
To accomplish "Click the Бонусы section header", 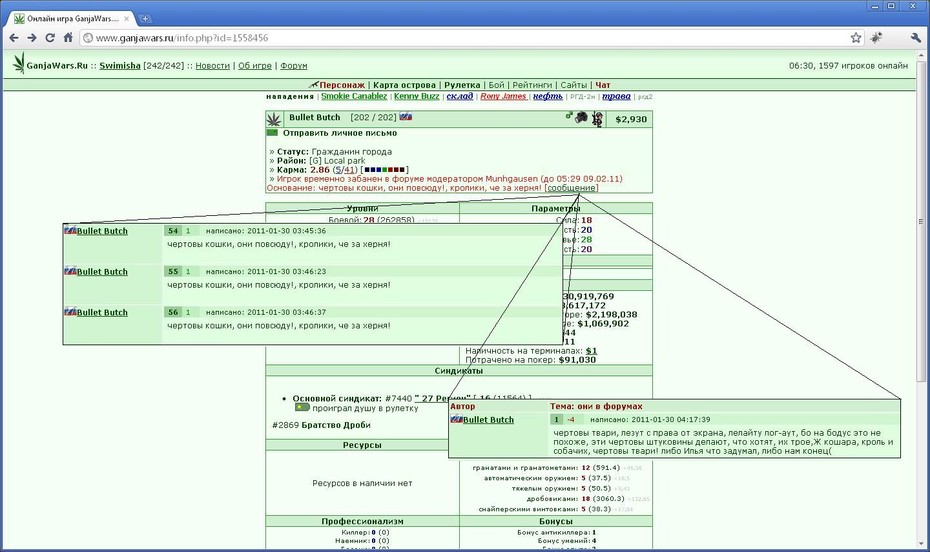I will [x=556, y=521].
